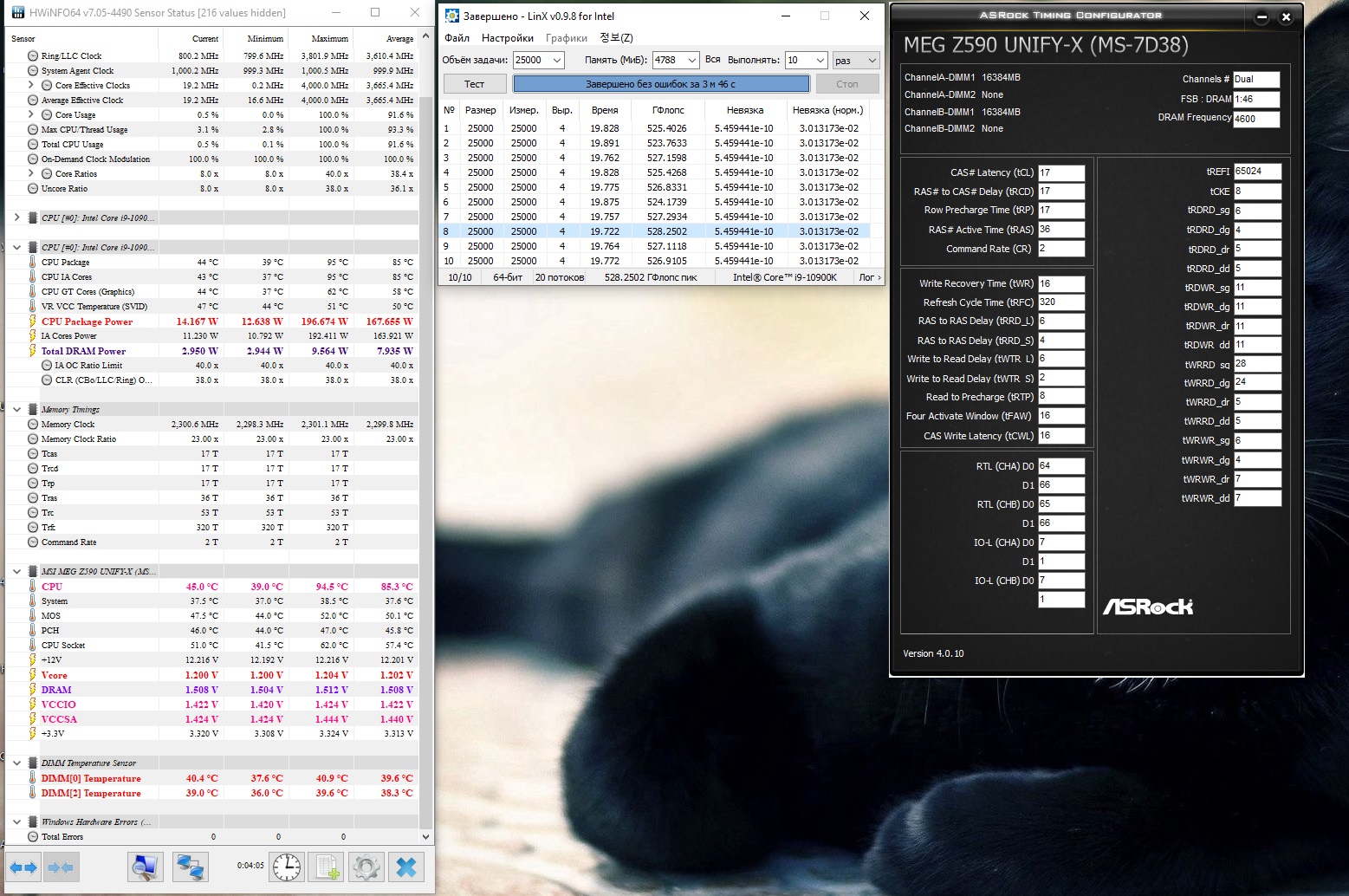Click the chip icon of DIMM Temperature Sensor group
Screen dimensions: 1349x896
click(33, 763)
